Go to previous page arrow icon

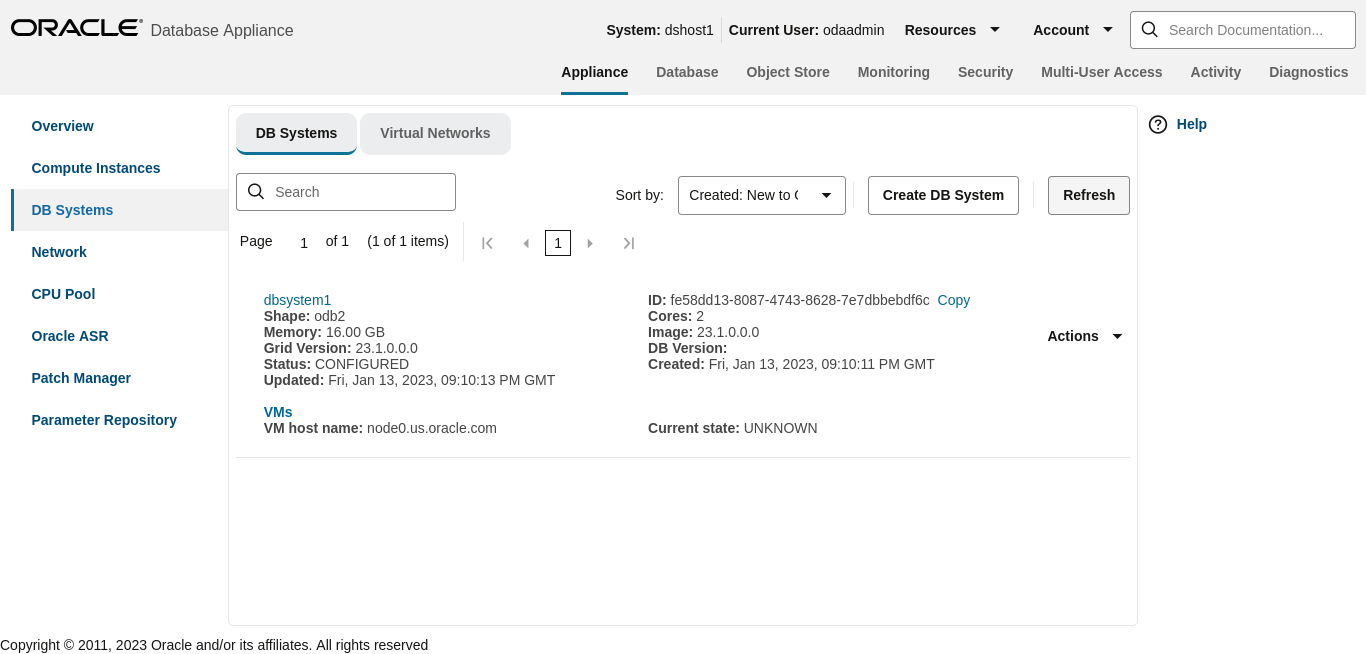[x=525, y=243]
